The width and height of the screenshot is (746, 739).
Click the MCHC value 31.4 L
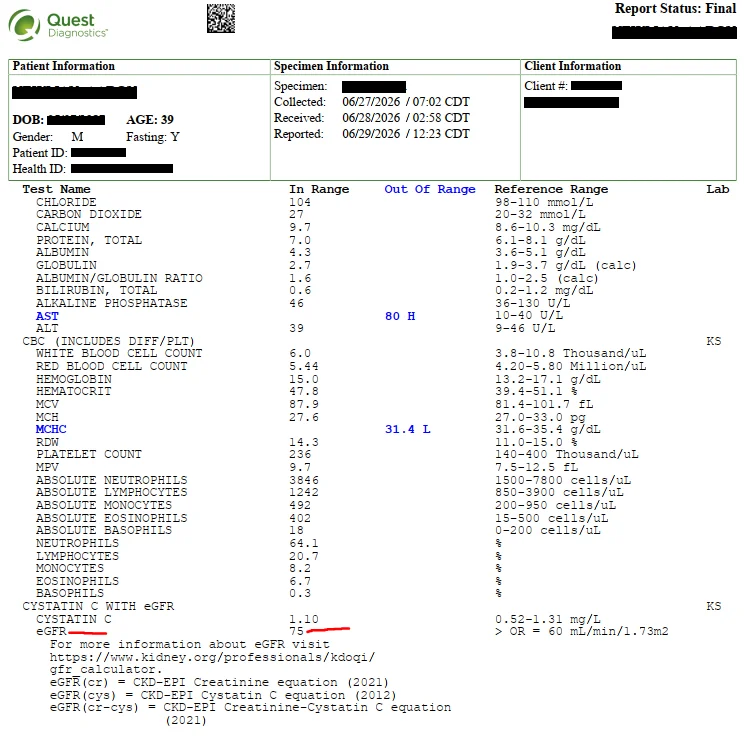pos(407,429)
